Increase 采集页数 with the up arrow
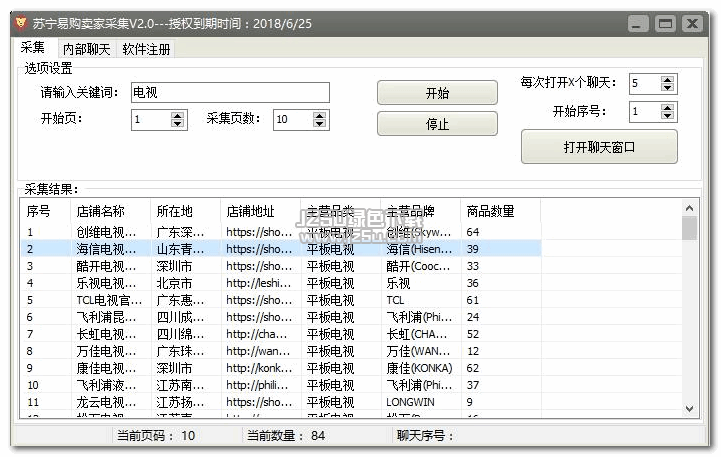 click(320, 115)
